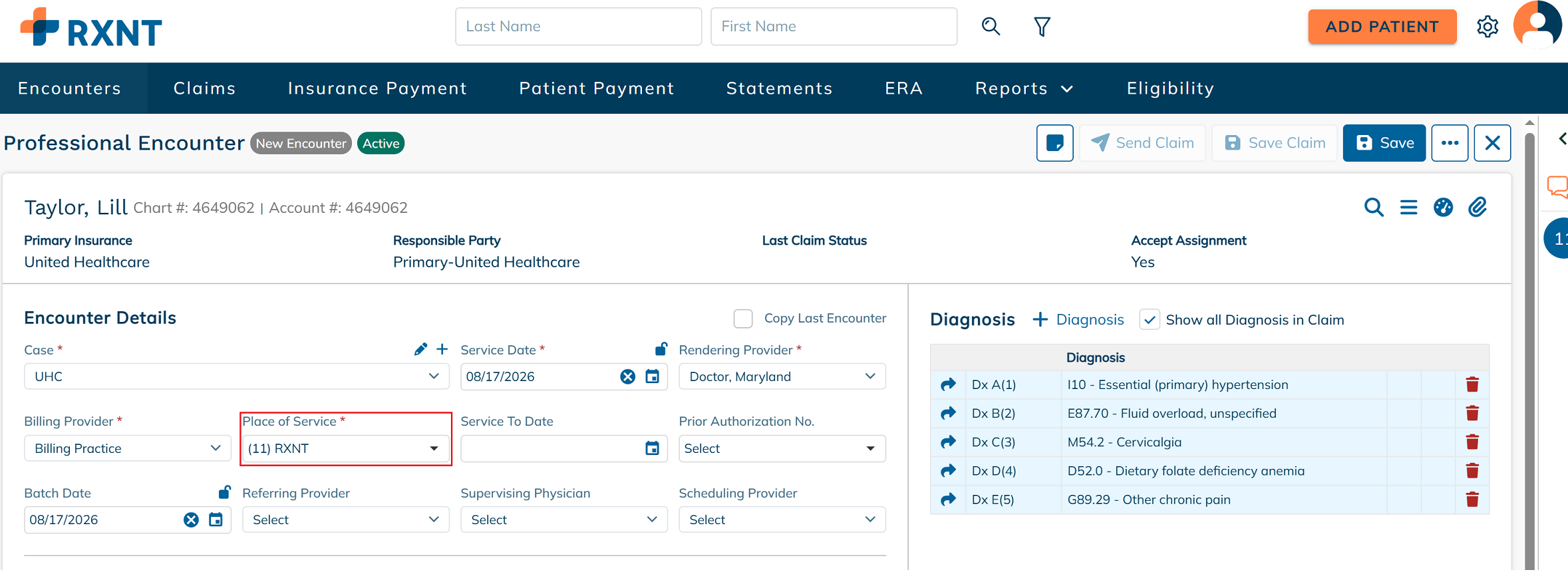Expand the right side panel chevron

1562,138
